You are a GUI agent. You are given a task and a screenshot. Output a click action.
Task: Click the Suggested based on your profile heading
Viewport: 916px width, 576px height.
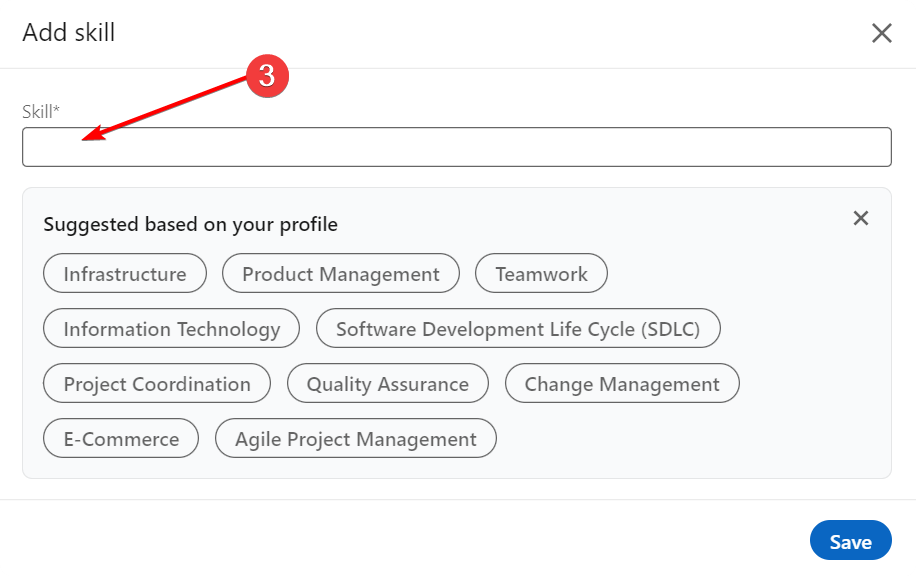190,224
